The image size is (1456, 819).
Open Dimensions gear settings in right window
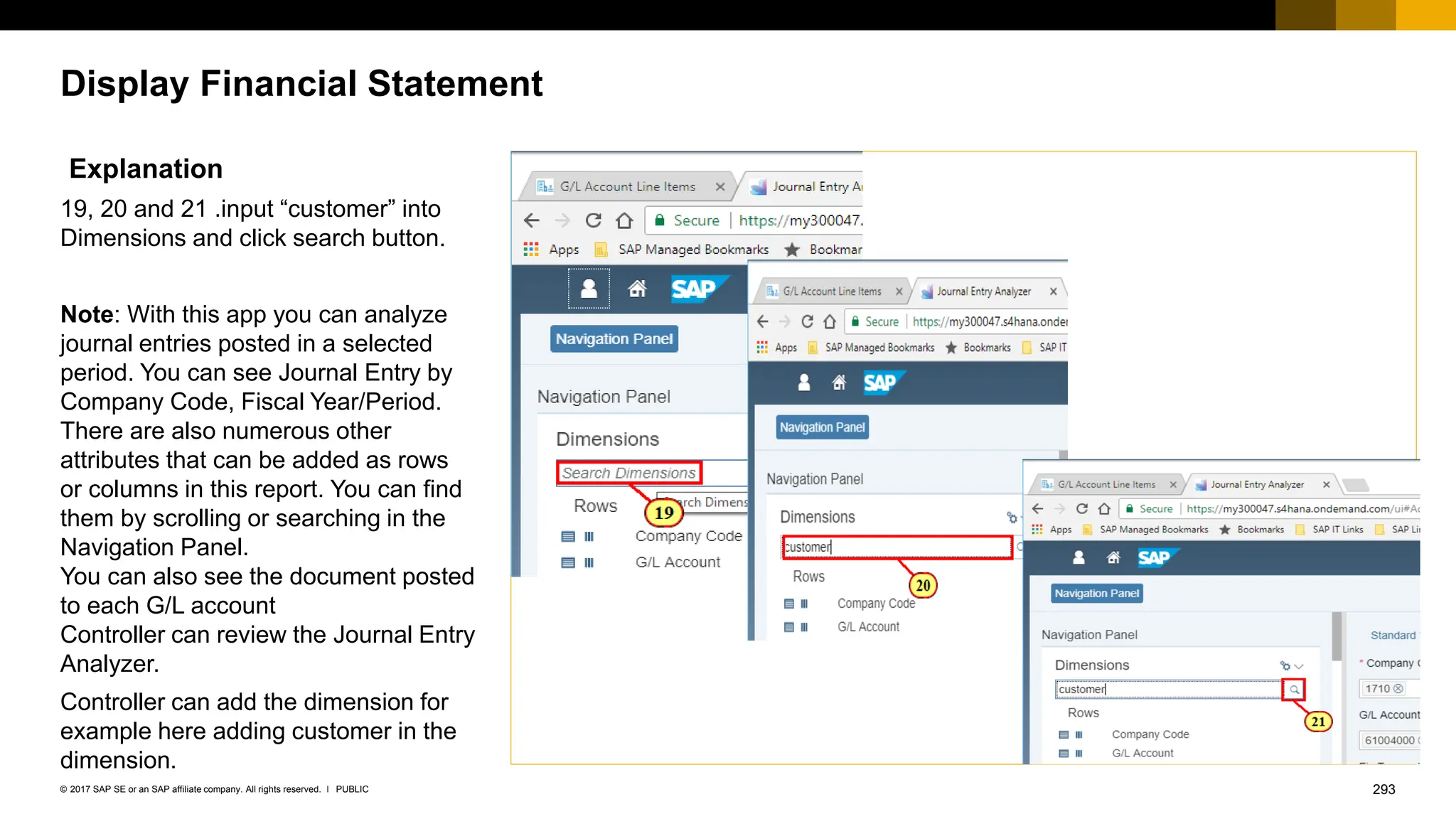click(x=1285, y=666)
